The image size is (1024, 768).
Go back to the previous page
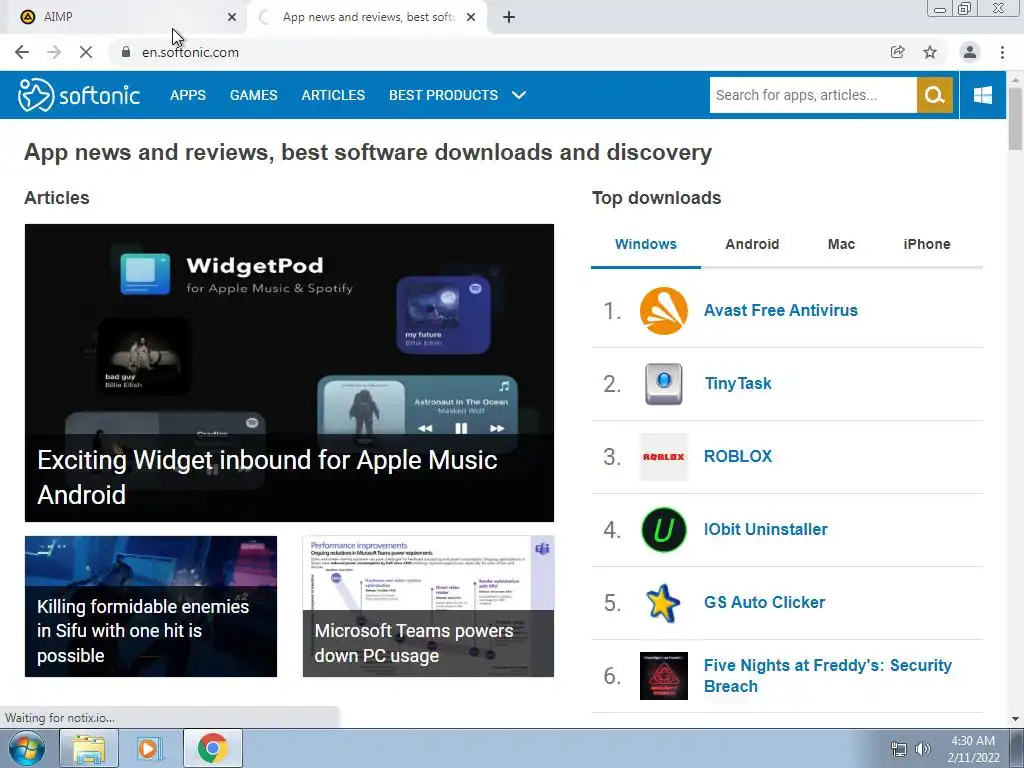(x=22, y=52)
